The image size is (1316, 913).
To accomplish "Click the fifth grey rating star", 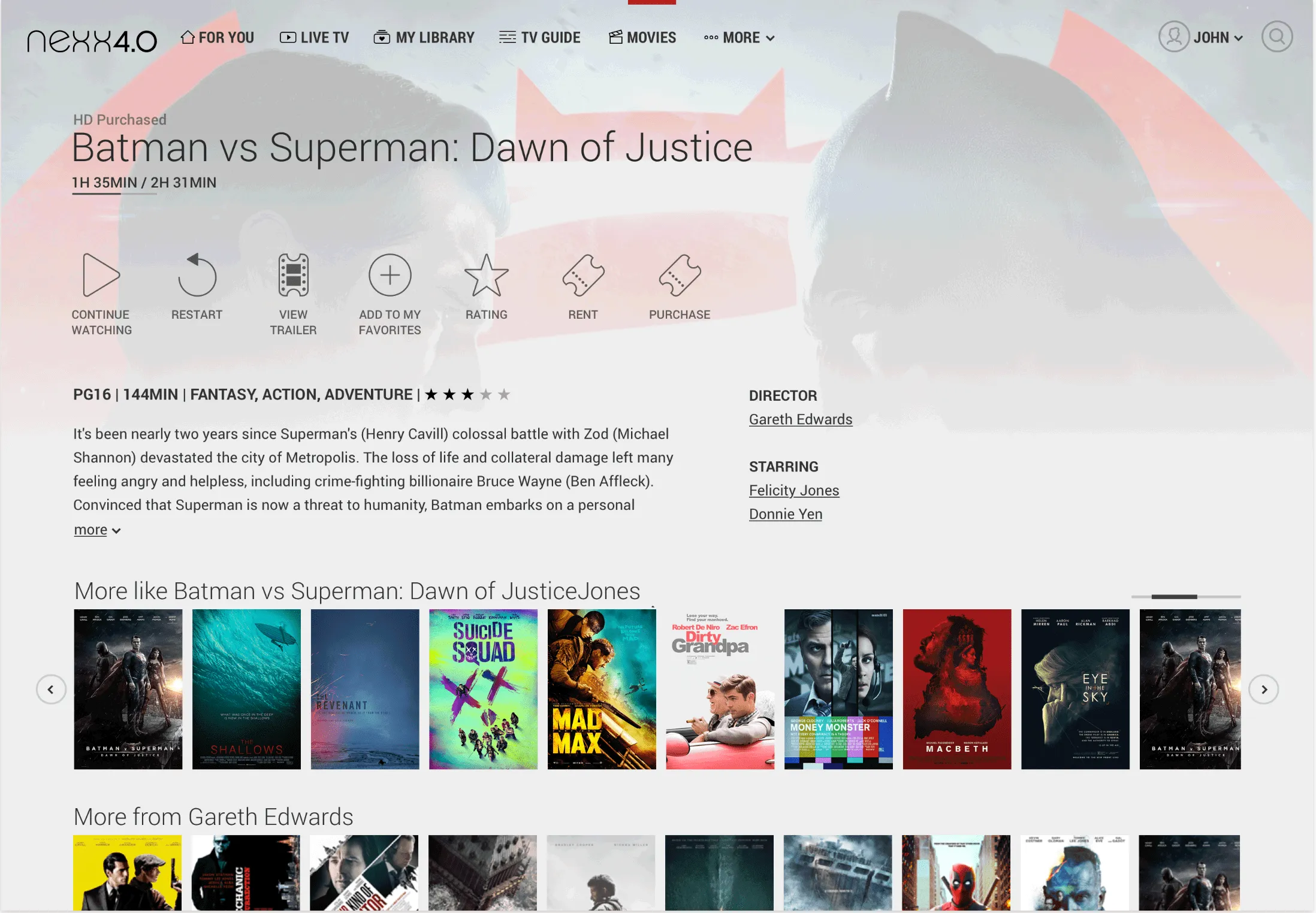I will point(504,394).
